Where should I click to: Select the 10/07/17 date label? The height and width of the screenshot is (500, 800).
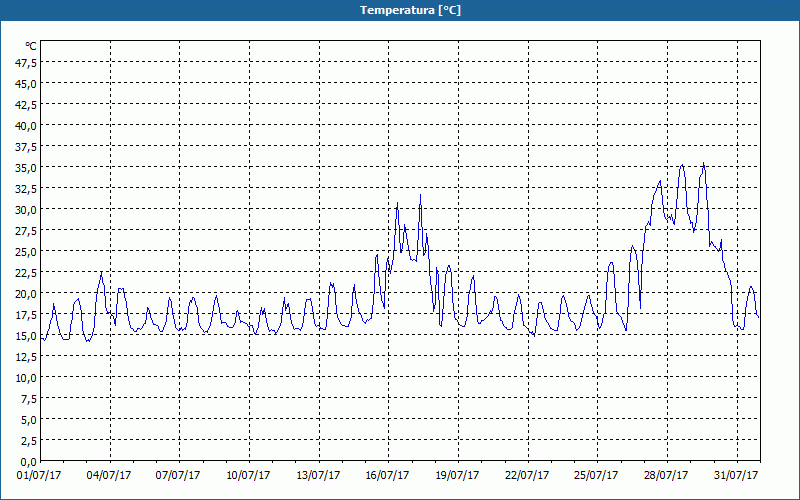tap(248, 476)
